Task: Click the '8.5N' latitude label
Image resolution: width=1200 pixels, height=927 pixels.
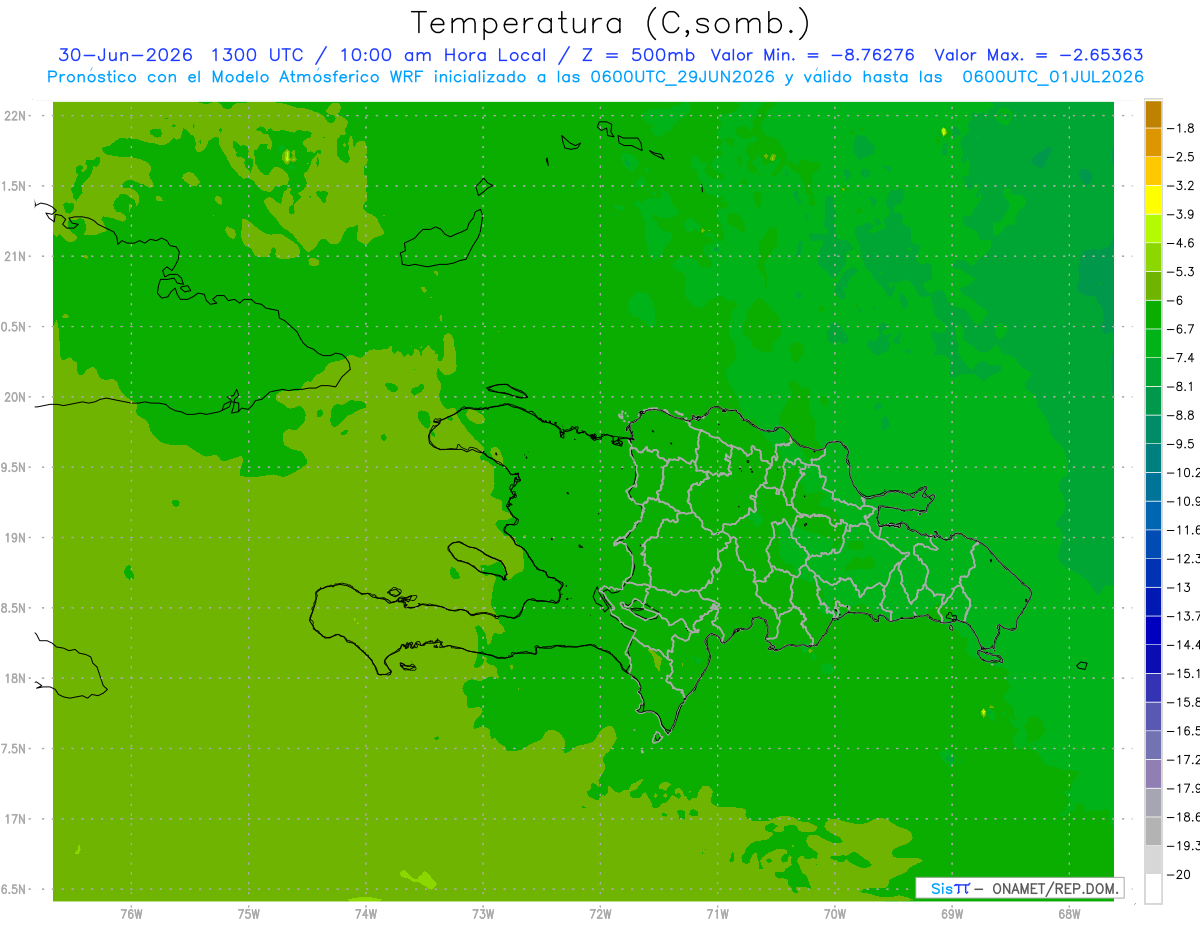Action: click(x=14, y=608)
